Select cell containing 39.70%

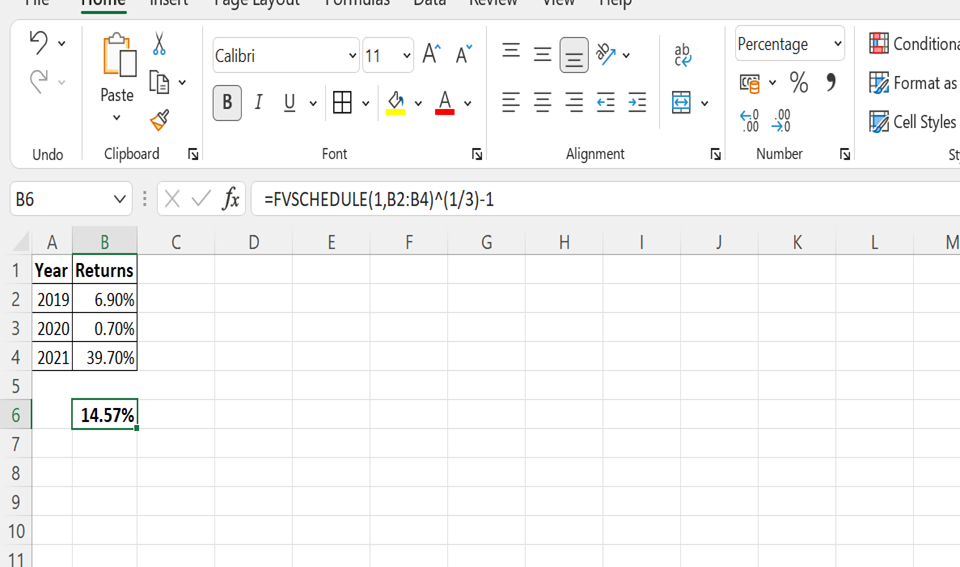point(105,357)
